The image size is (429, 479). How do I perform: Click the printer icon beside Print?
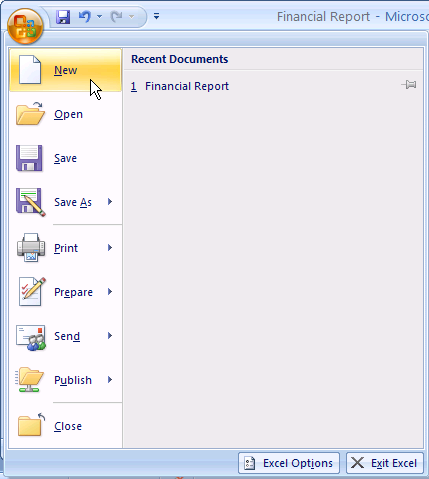coord(31,248)
